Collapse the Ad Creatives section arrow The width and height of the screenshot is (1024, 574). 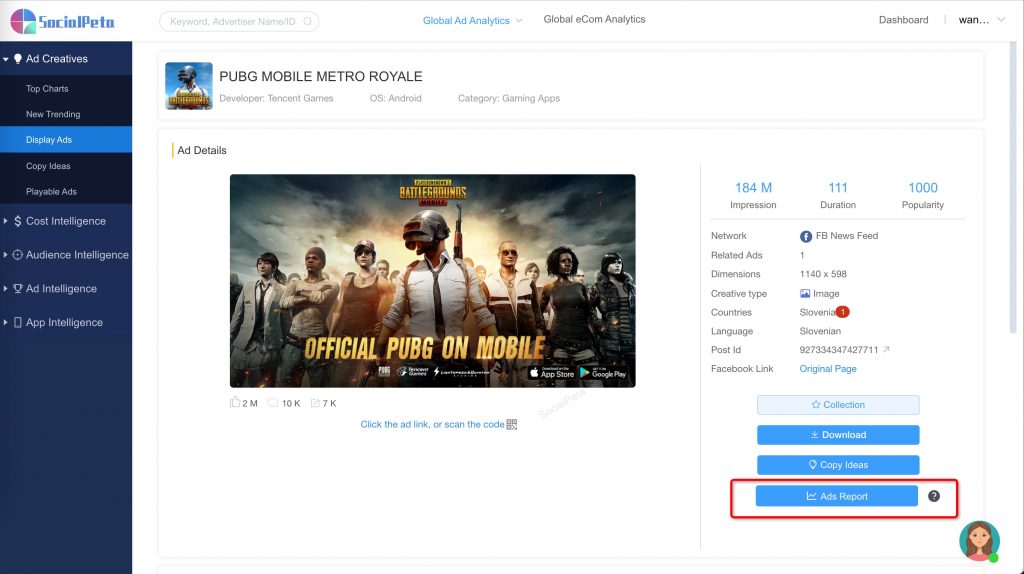coord(5,59)
